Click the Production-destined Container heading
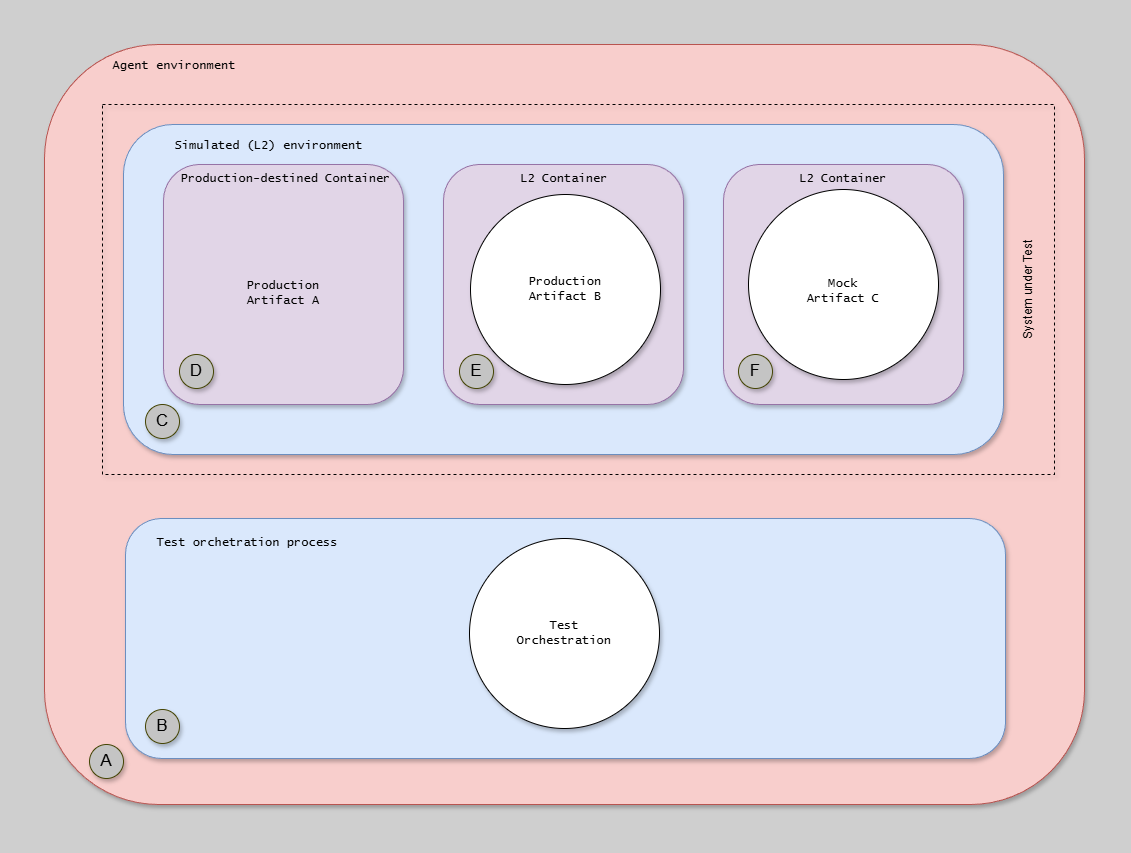This screenshot has height=853, width=1131. tap(284, 178)
